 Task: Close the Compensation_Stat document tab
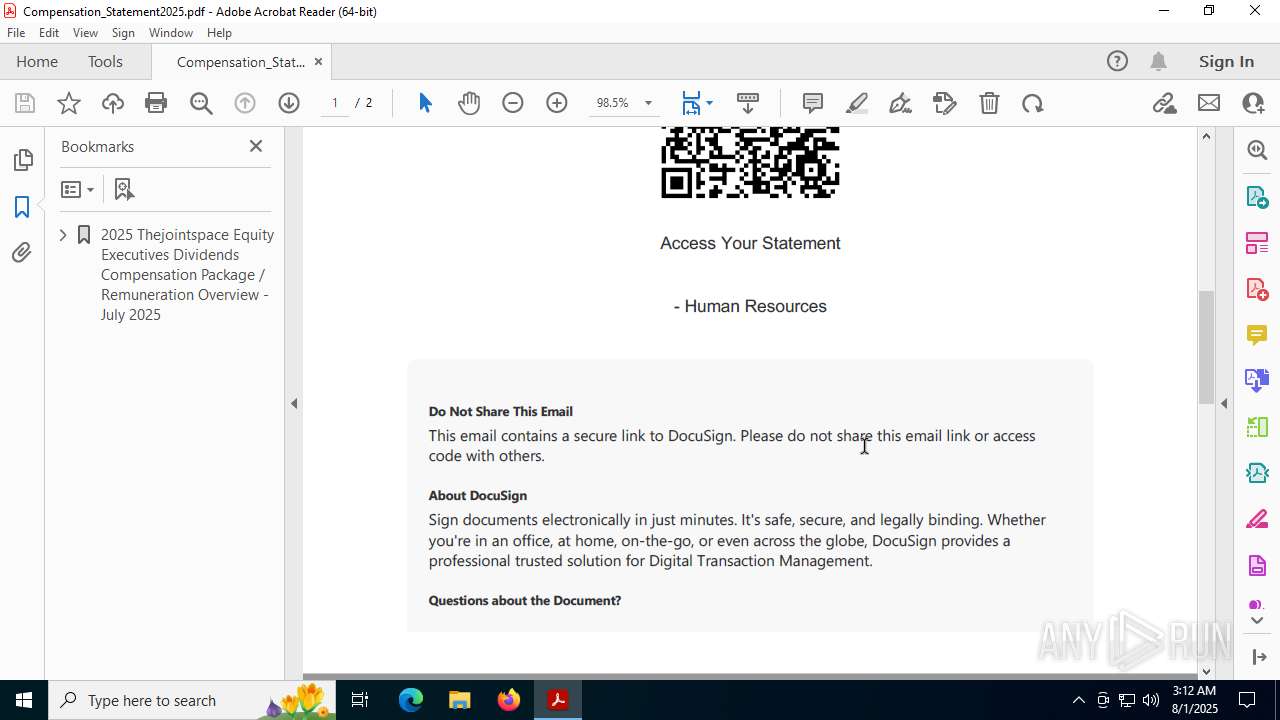318,61
